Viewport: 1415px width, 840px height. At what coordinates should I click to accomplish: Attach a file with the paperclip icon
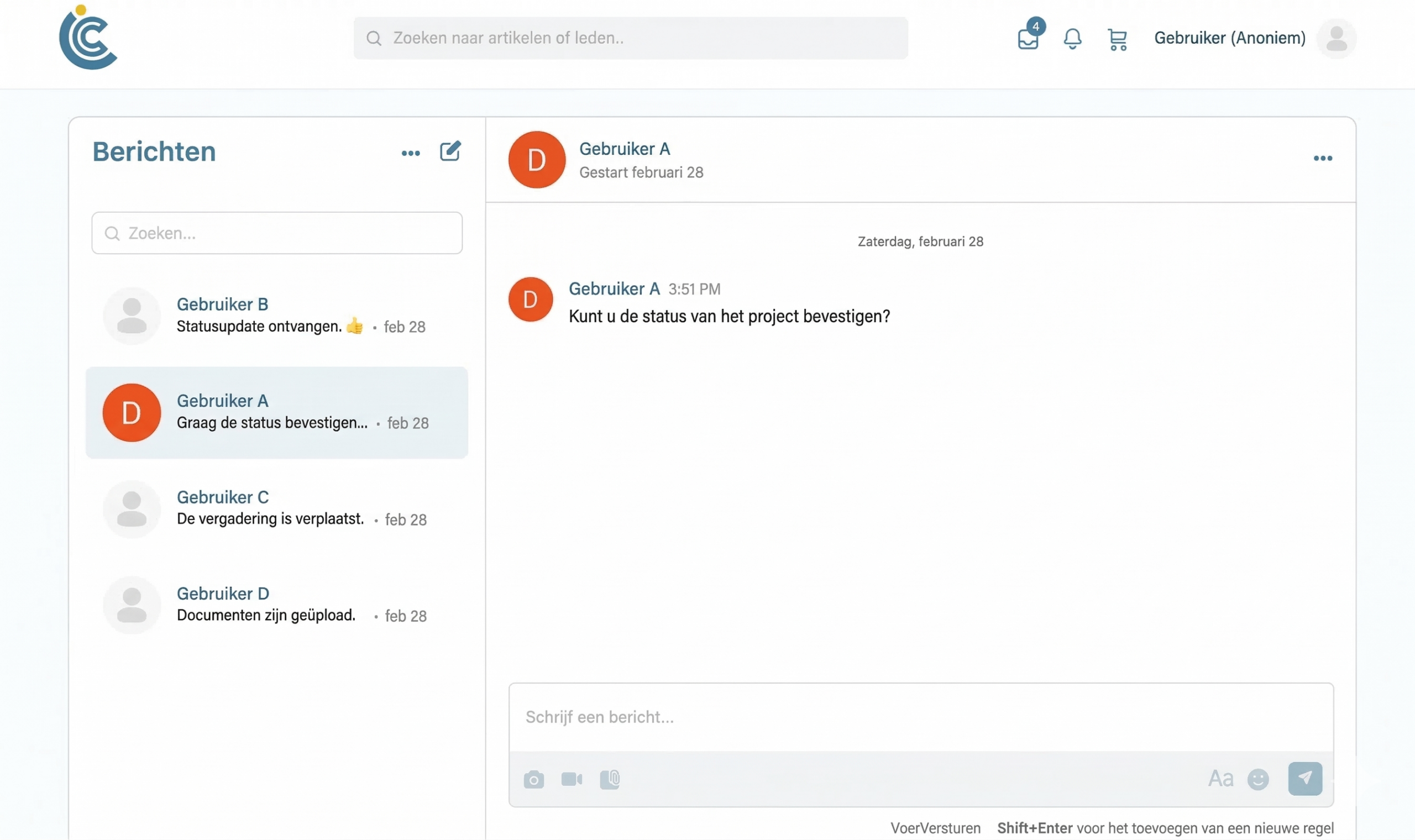610,779
